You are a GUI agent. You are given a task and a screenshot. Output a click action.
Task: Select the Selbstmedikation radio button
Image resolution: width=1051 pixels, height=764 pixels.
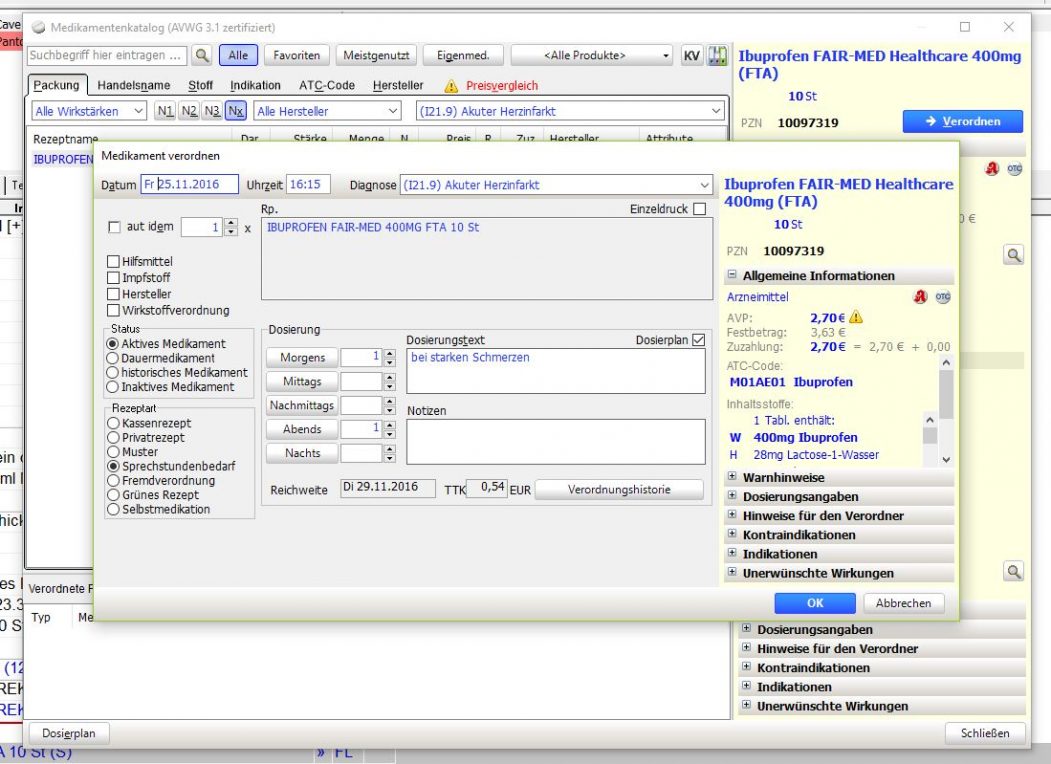click(113, 509)
